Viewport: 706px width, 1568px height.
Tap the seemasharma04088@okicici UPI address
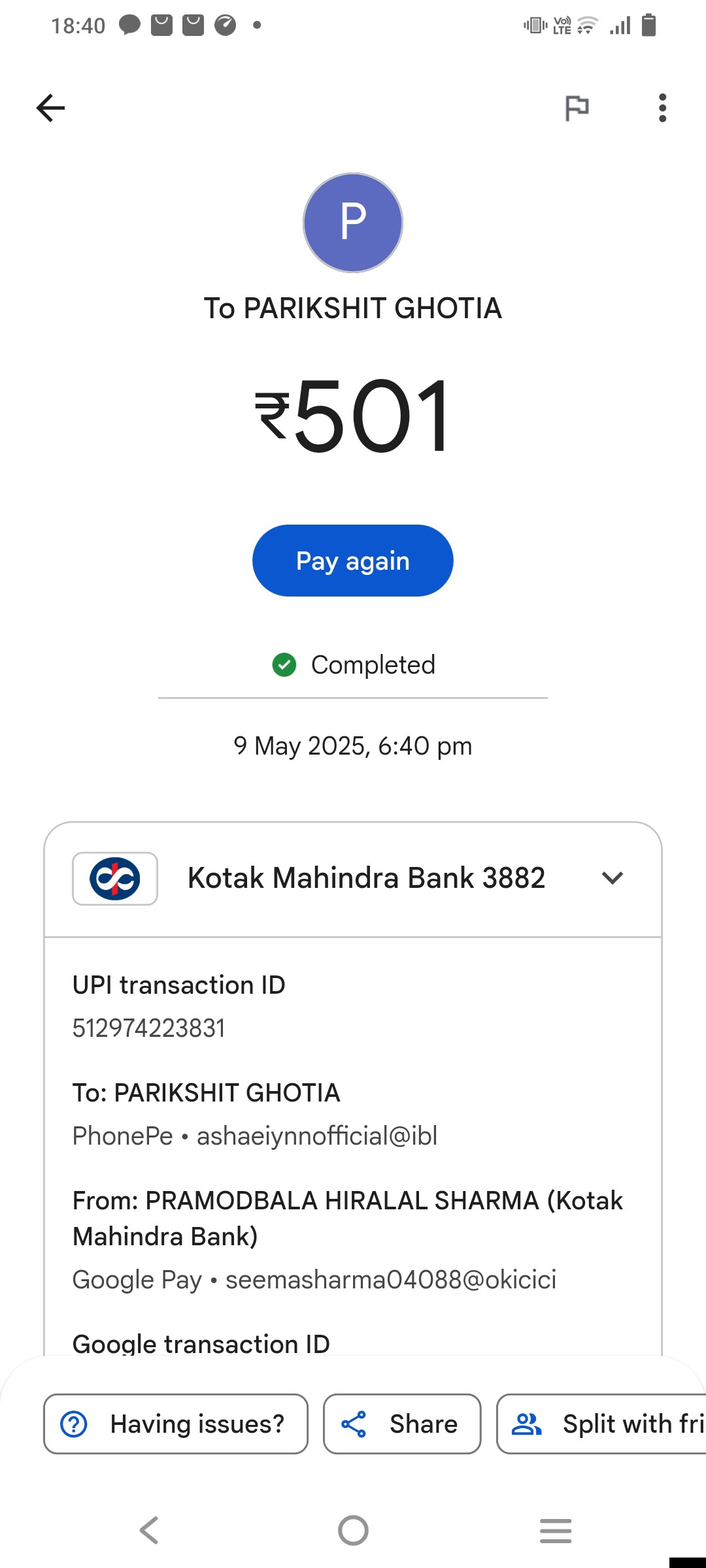click(x=391, y=1280)
